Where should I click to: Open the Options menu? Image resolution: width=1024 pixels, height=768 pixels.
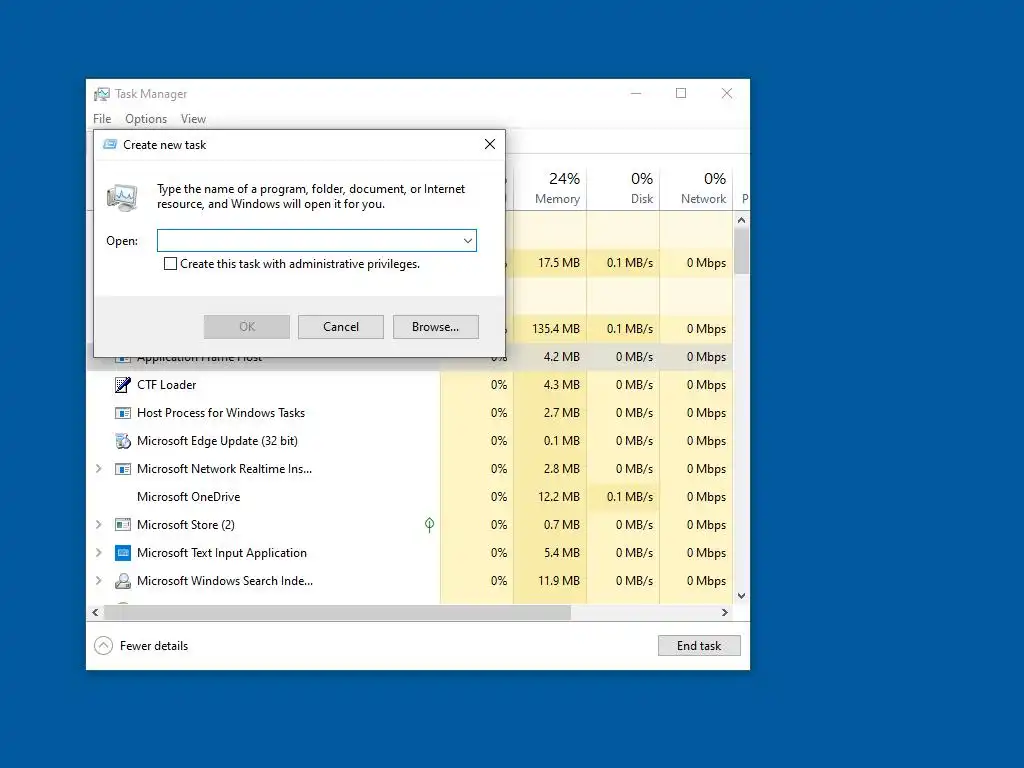(x=146, y=119)
